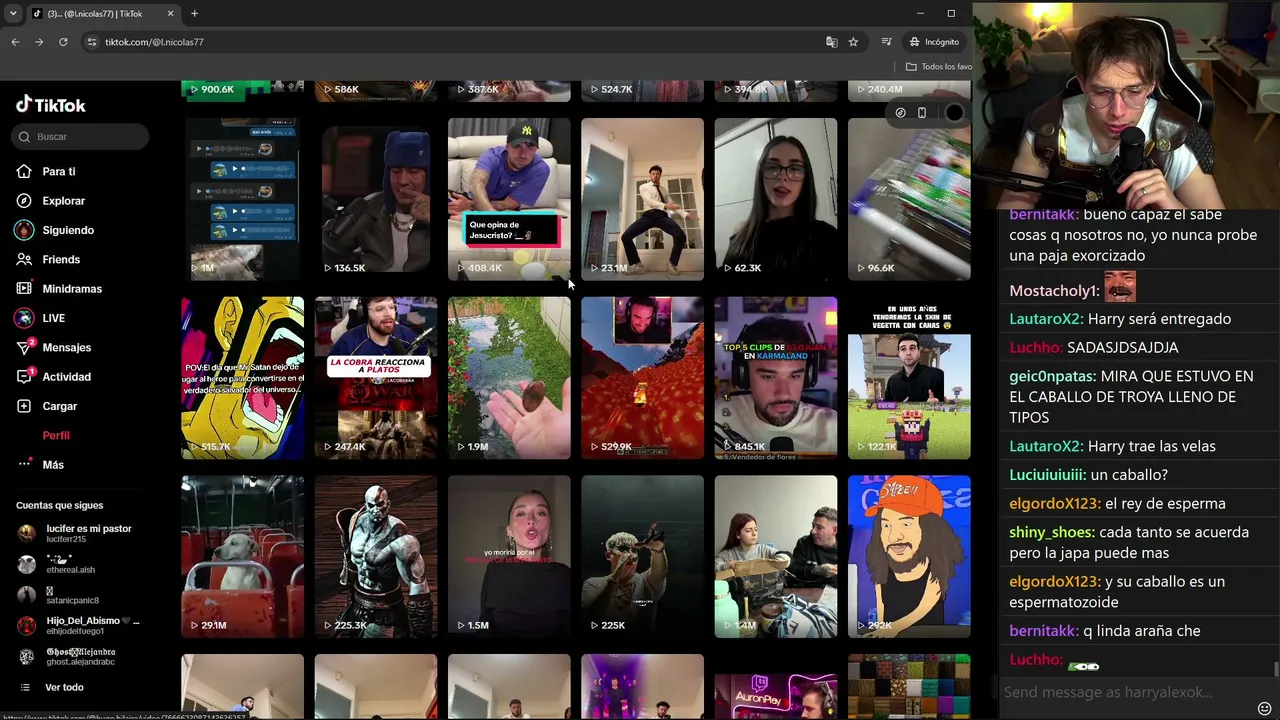Open the video with 136.5K views
1280x720 pixels.
[x=376, y=199]
